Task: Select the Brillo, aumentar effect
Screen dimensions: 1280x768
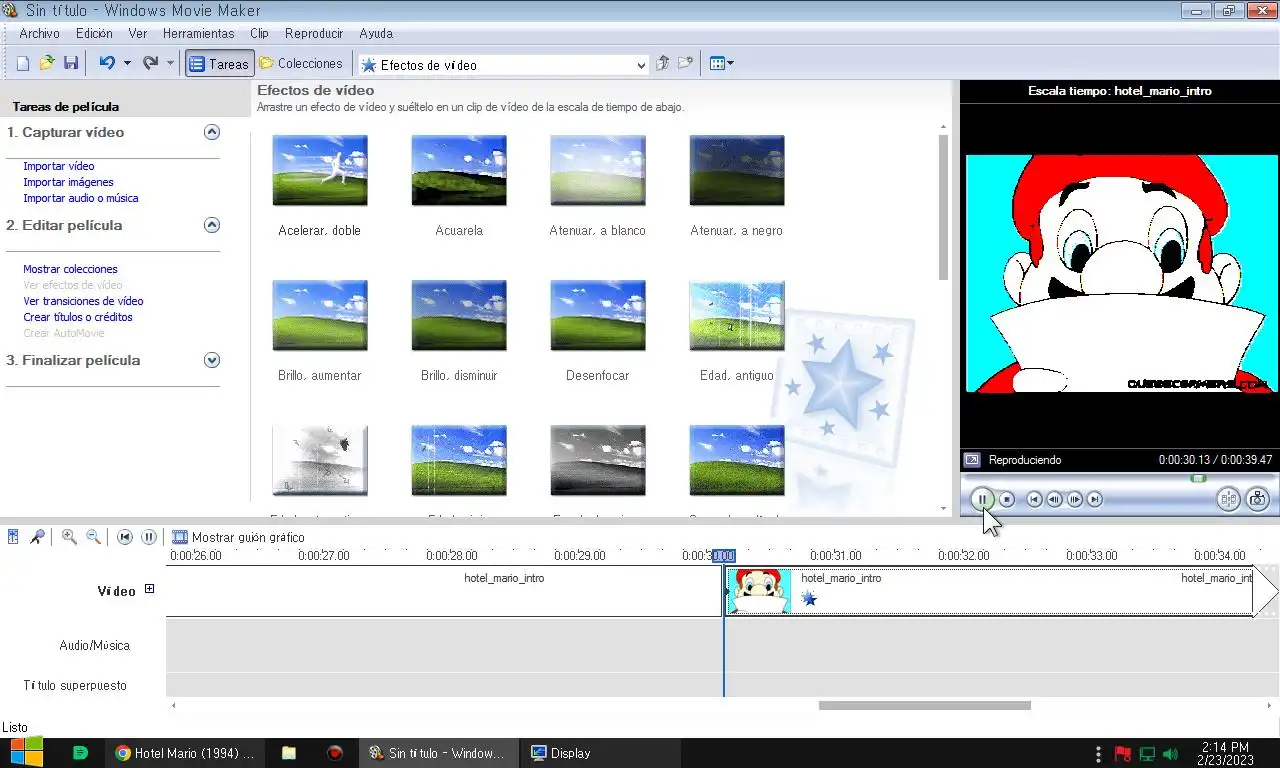Action: point(320,316)
